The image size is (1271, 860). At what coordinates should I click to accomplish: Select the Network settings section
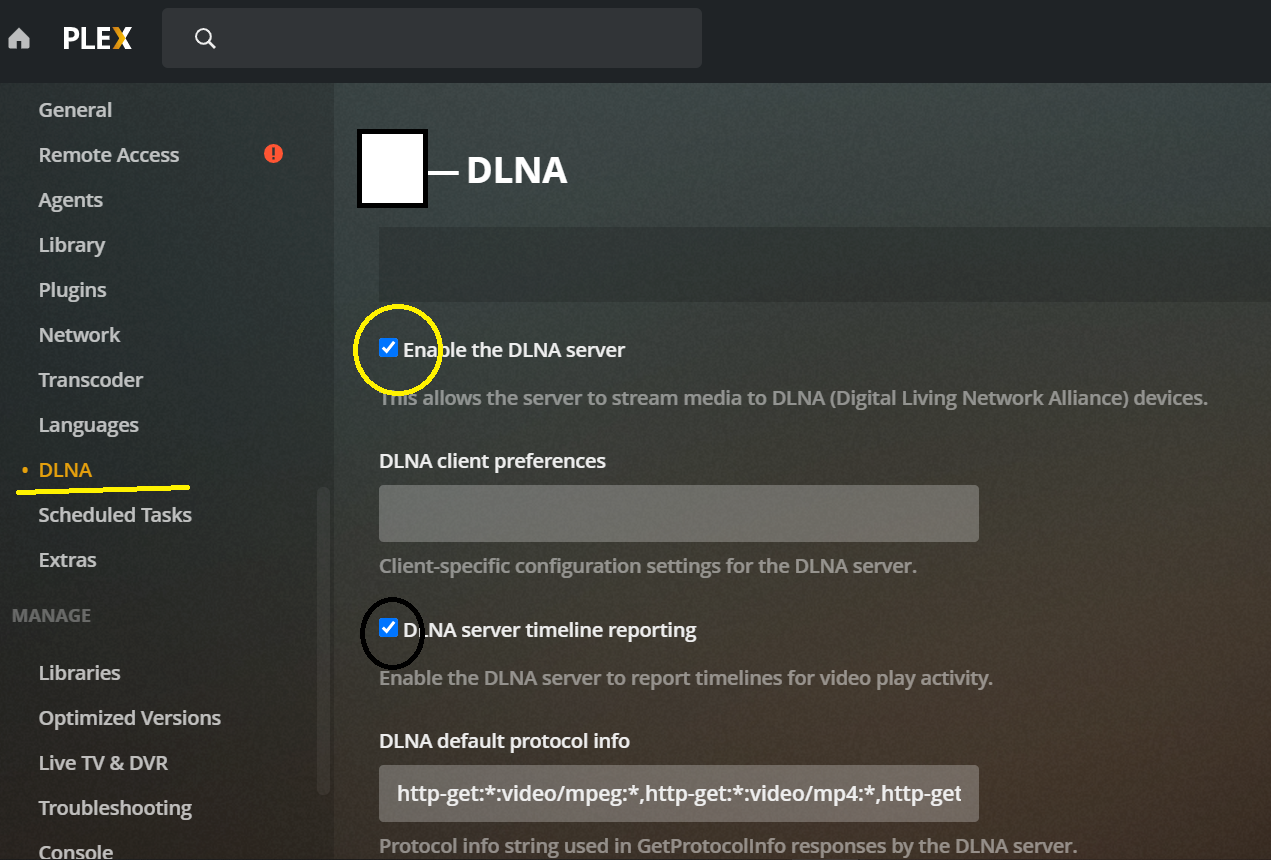point(79,334)
